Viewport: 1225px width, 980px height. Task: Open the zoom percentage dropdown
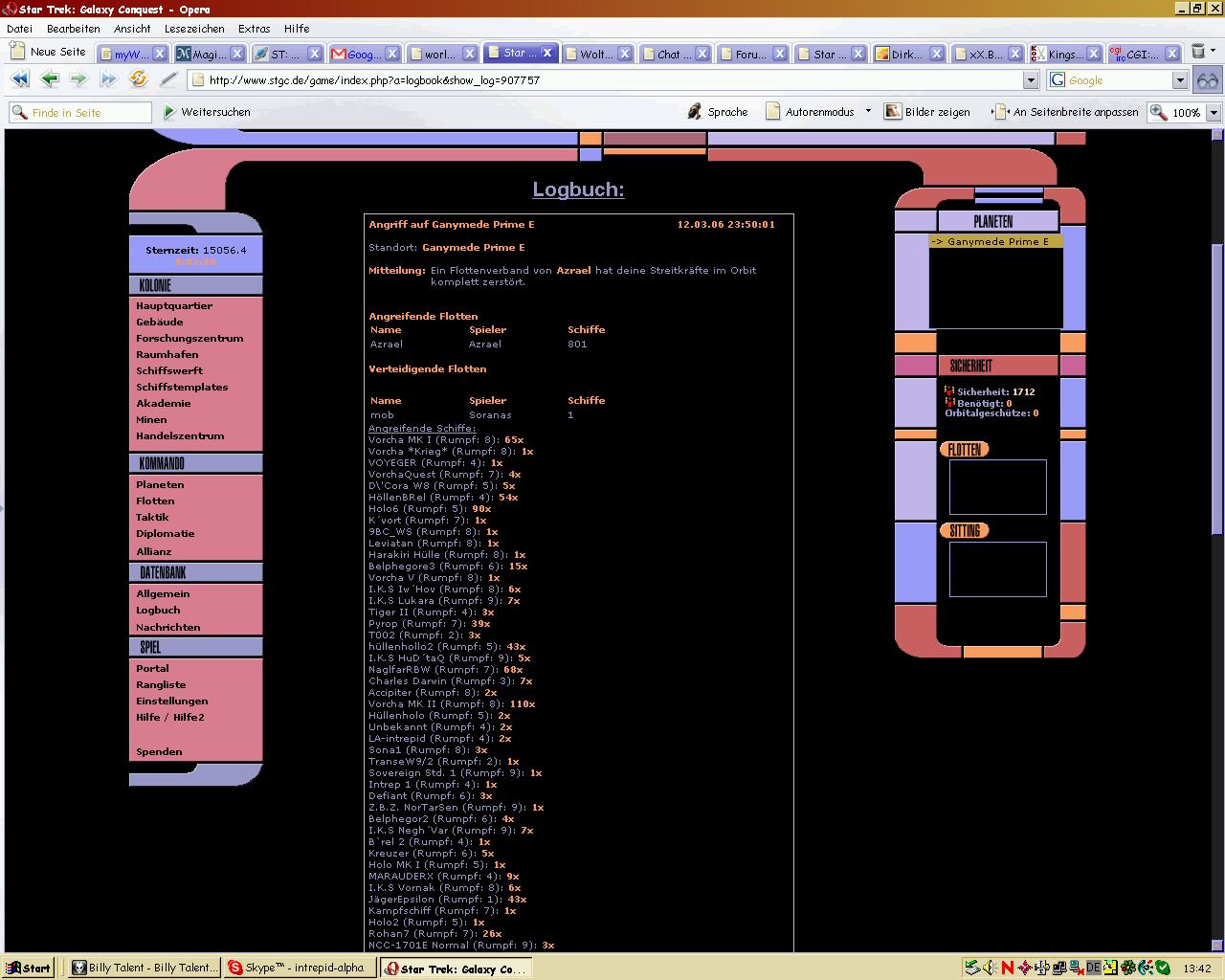[x=1214, y=112]
